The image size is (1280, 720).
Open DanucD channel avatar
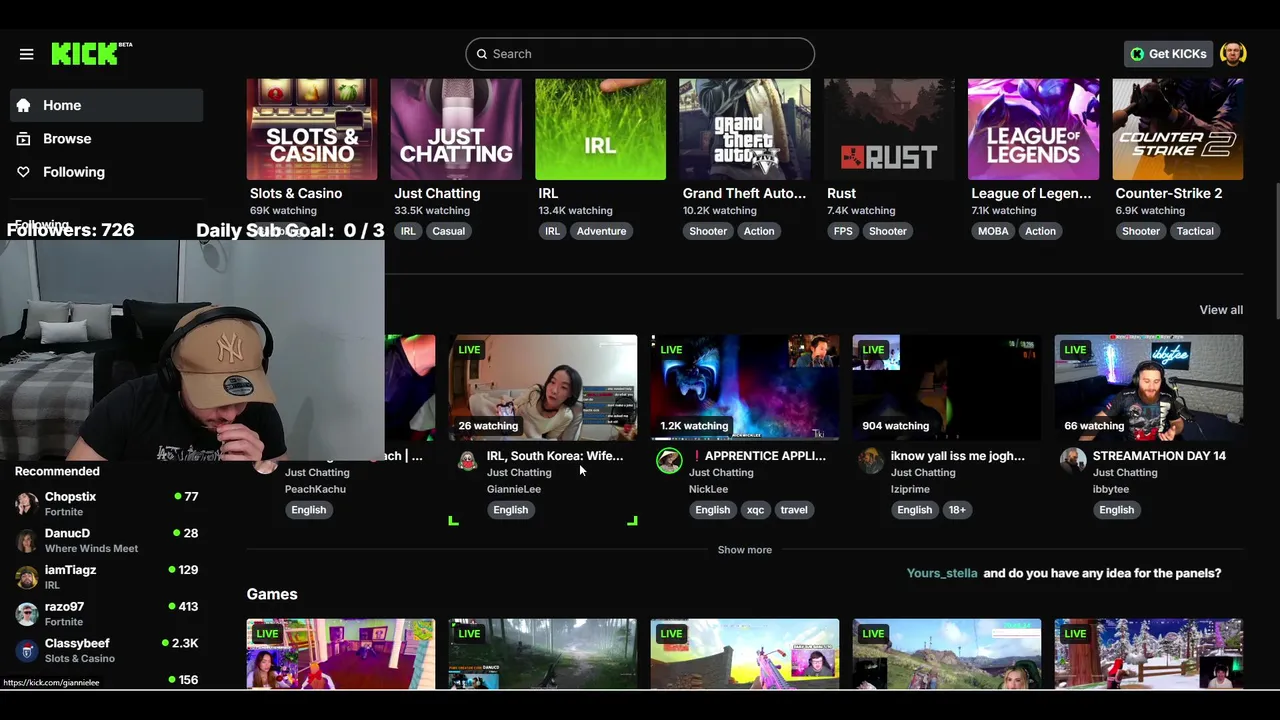(x=27, y=541)
